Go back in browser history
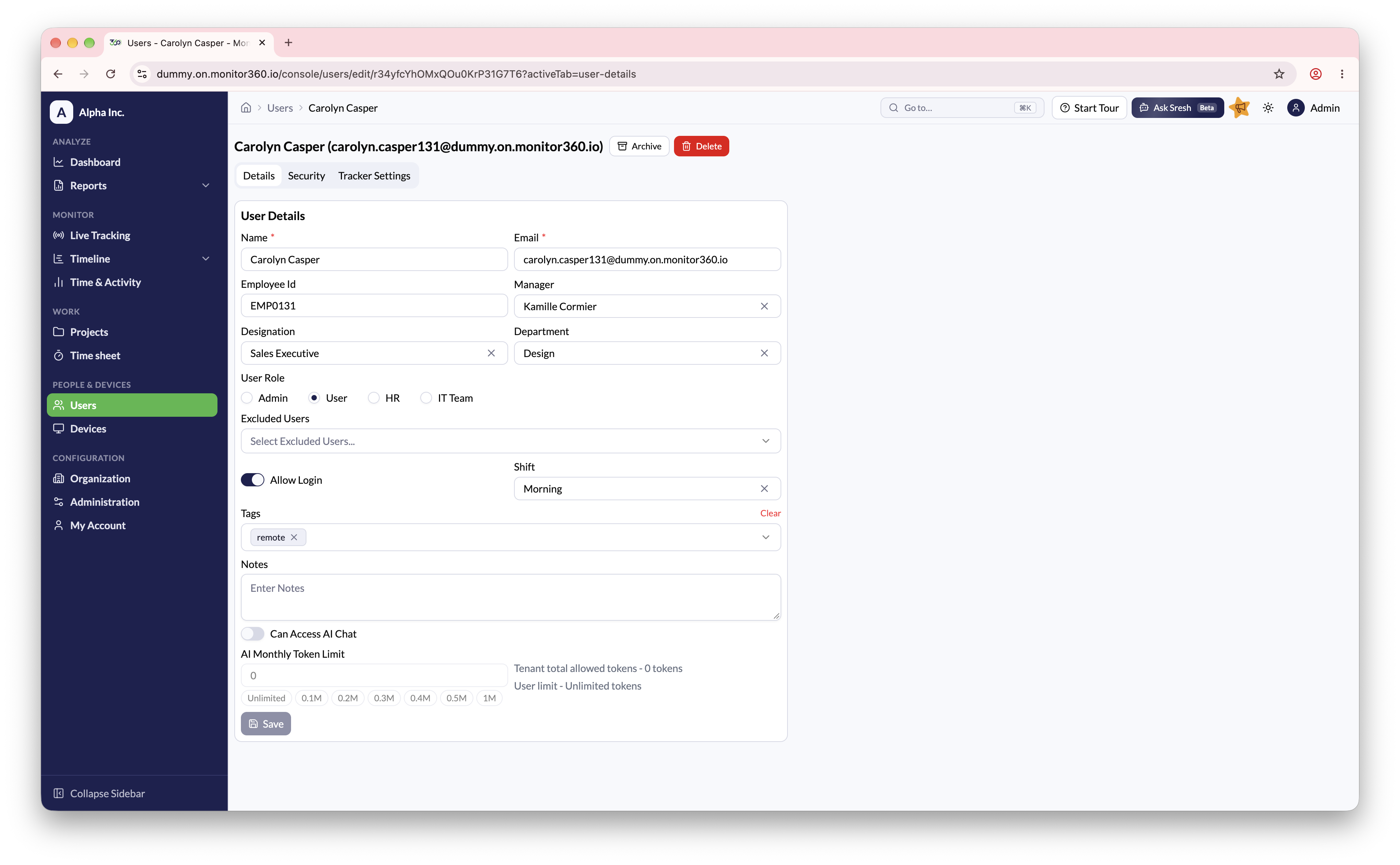Screen dimensions: 1400x865 pyautogui.click(x=58, y=74)
